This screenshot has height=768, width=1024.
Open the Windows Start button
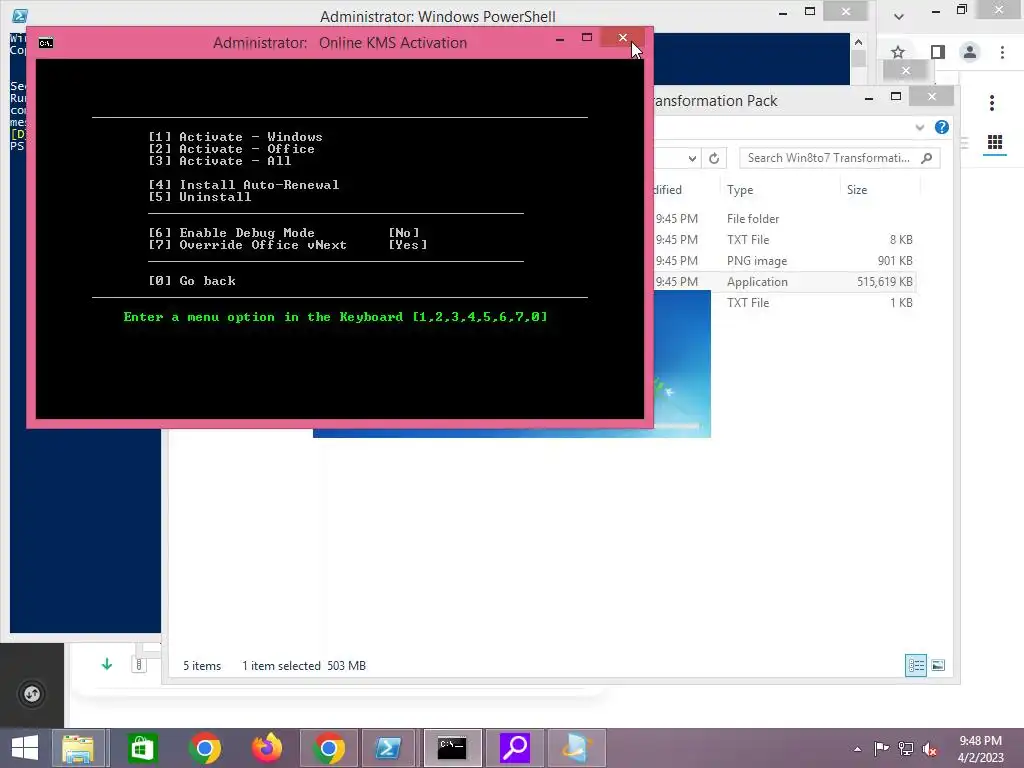point(25,748)
